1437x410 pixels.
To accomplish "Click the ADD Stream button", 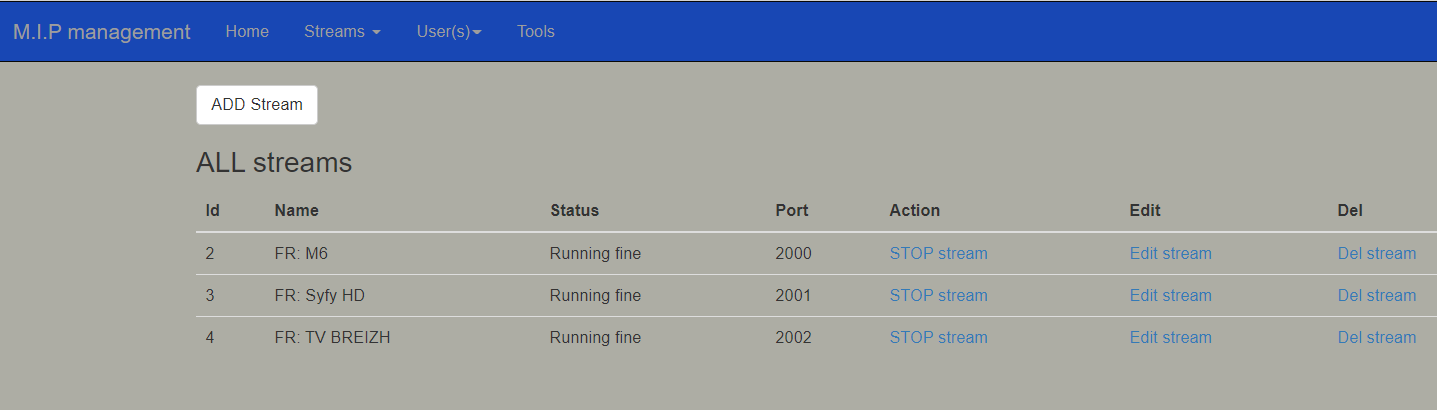I will coord(257,105).
